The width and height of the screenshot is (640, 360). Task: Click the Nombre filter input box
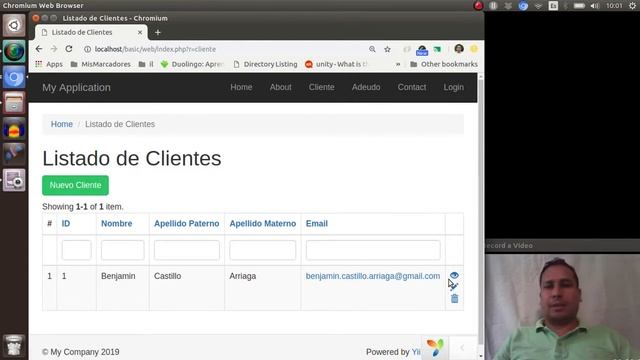click(122, 250)
